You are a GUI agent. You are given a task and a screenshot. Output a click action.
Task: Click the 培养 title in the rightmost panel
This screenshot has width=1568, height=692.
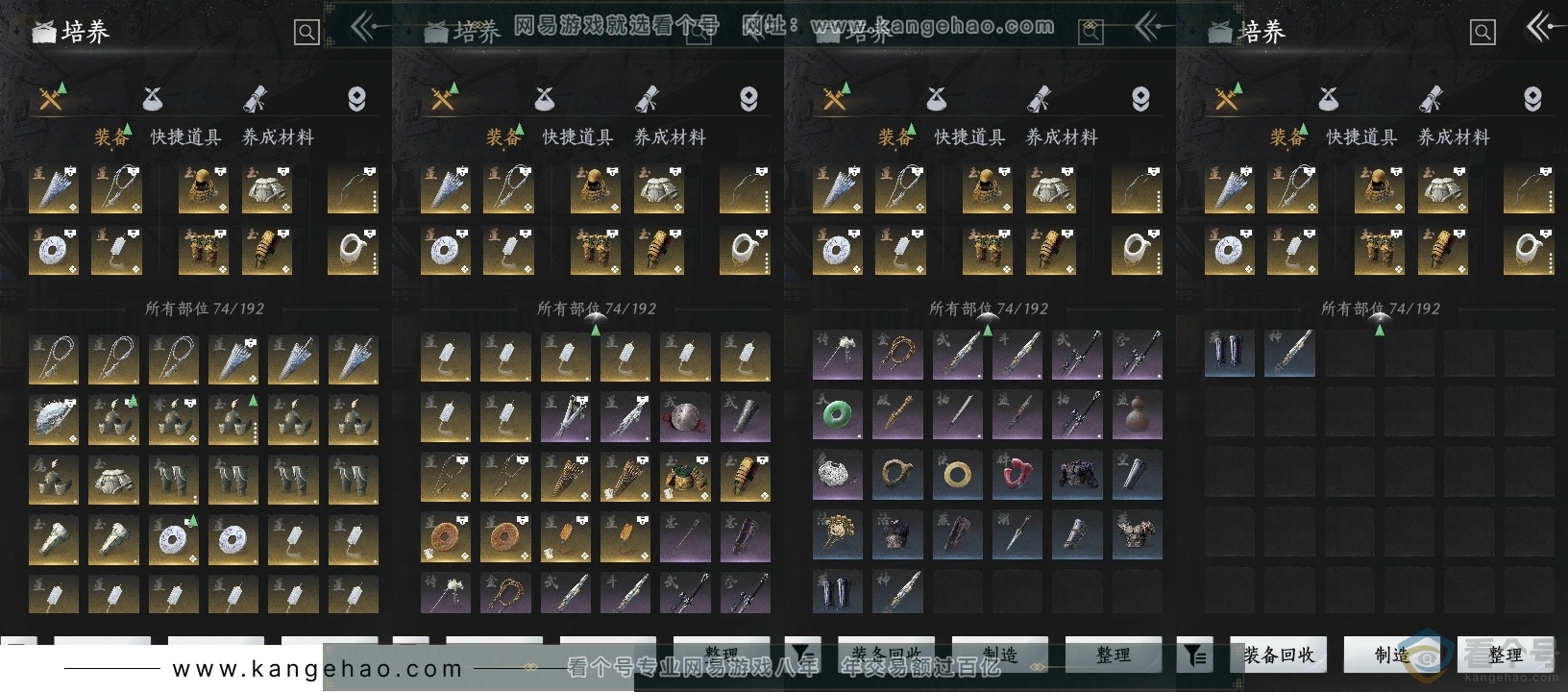click(1262, 32)
